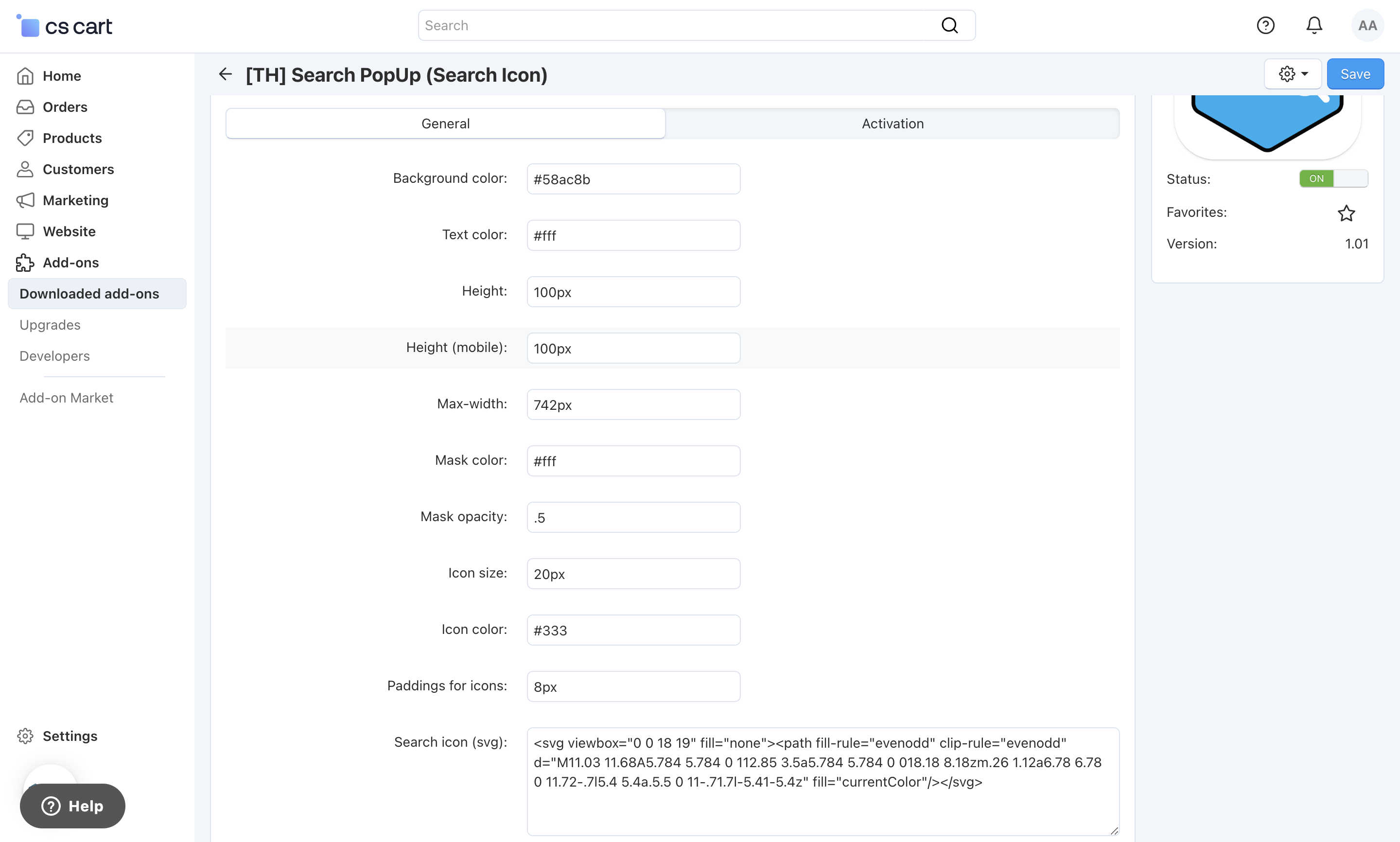This screenshot has width=1400, height=842.
Task: Open notifications bell icon
Action: click(x=1314, y=26)
